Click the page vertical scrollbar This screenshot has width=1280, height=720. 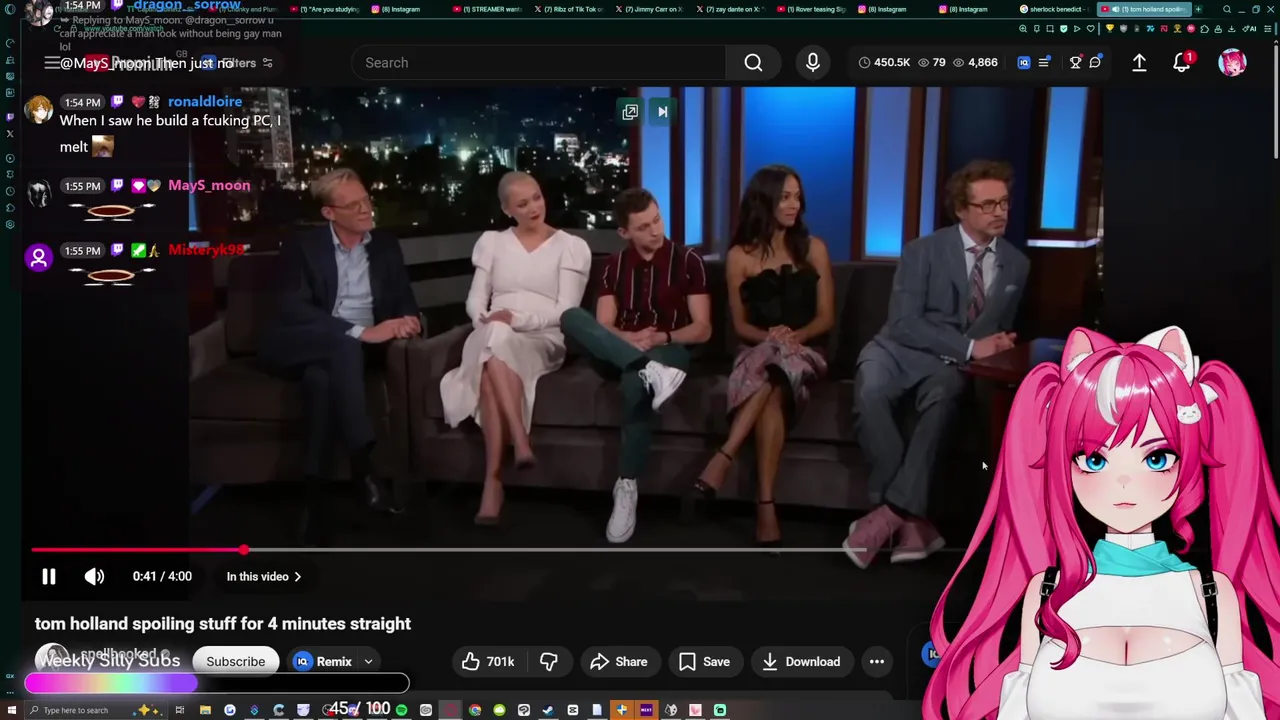(1275, 100)
